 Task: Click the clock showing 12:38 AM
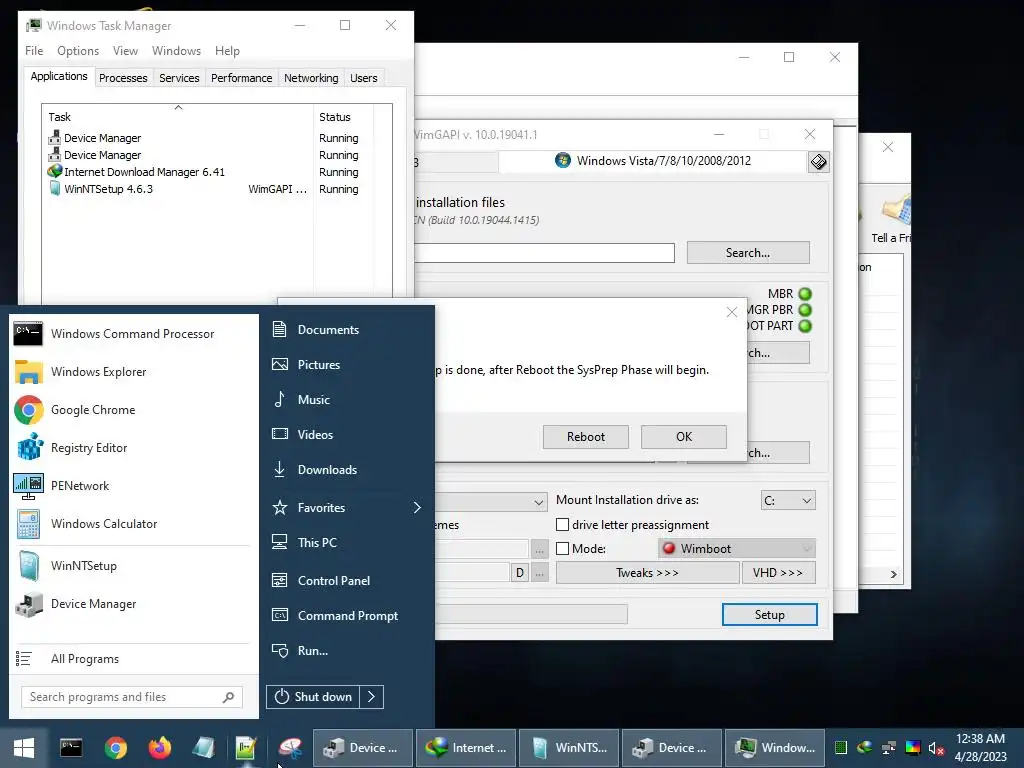point(980,739)
